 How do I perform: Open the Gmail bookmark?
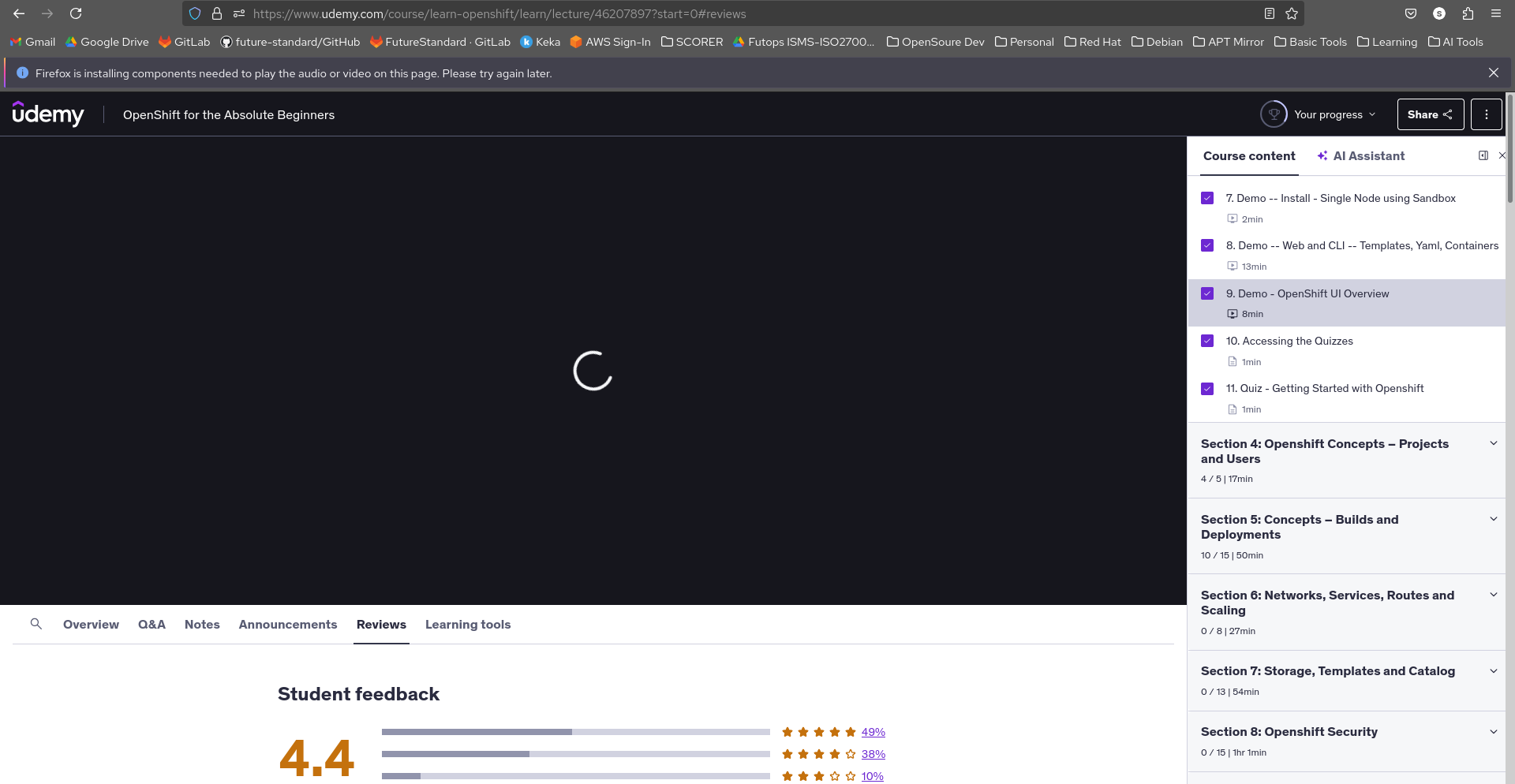pos(32,42)
